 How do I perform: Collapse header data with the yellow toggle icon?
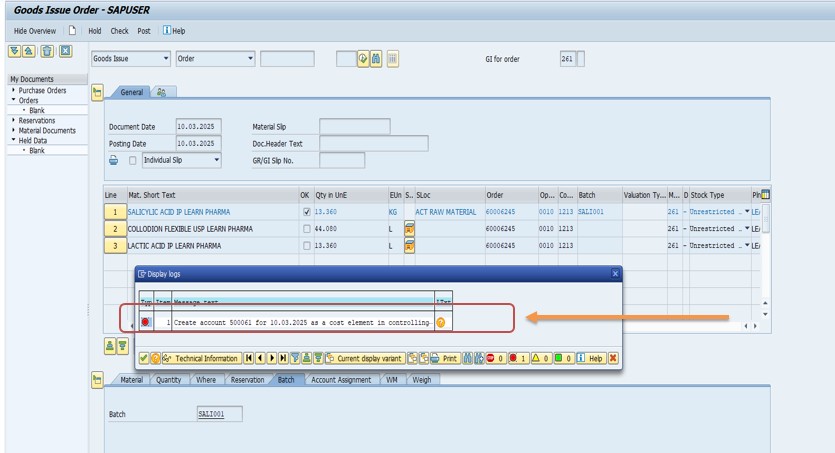[97, 93]
